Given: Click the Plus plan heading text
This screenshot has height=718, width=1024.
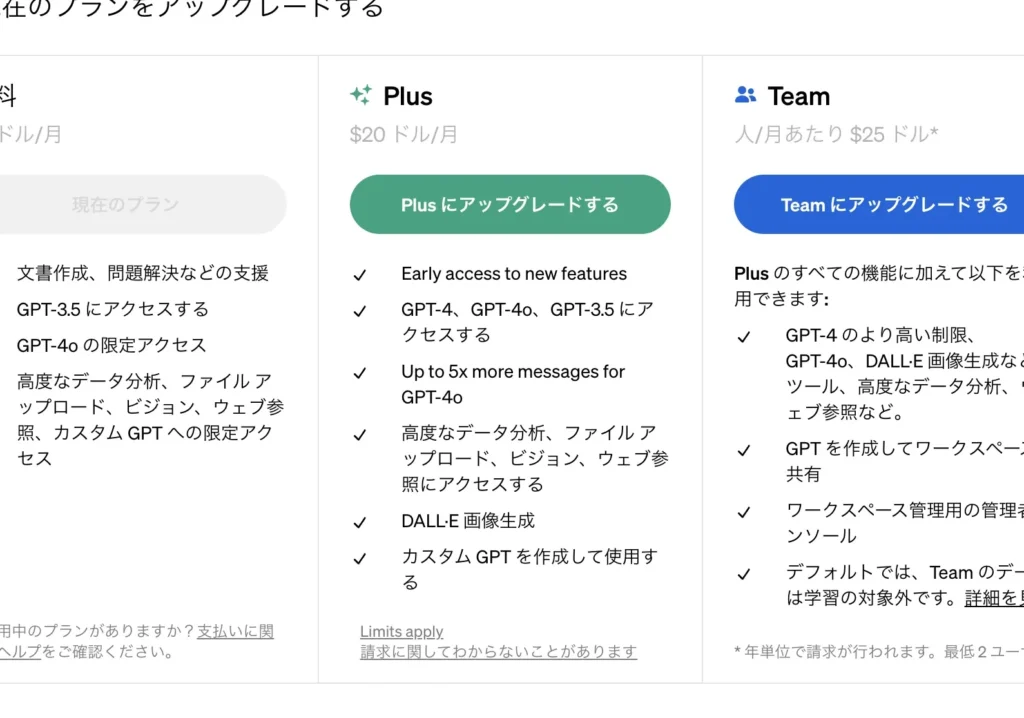Looking at the screenshot, I should click(x=408, y=97).
